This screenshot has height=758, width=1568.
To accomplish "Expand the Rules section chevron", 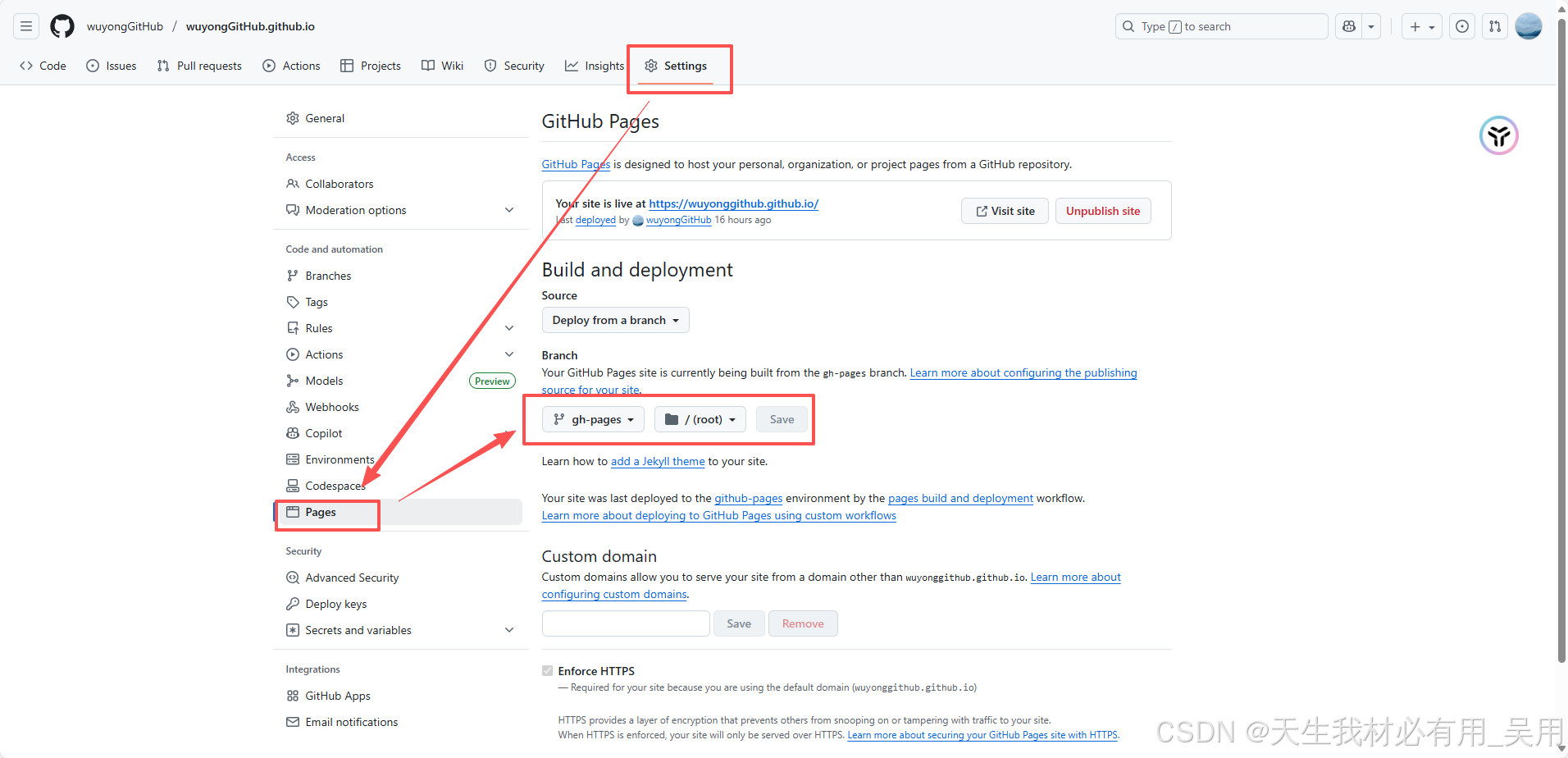I will (509, 328).
